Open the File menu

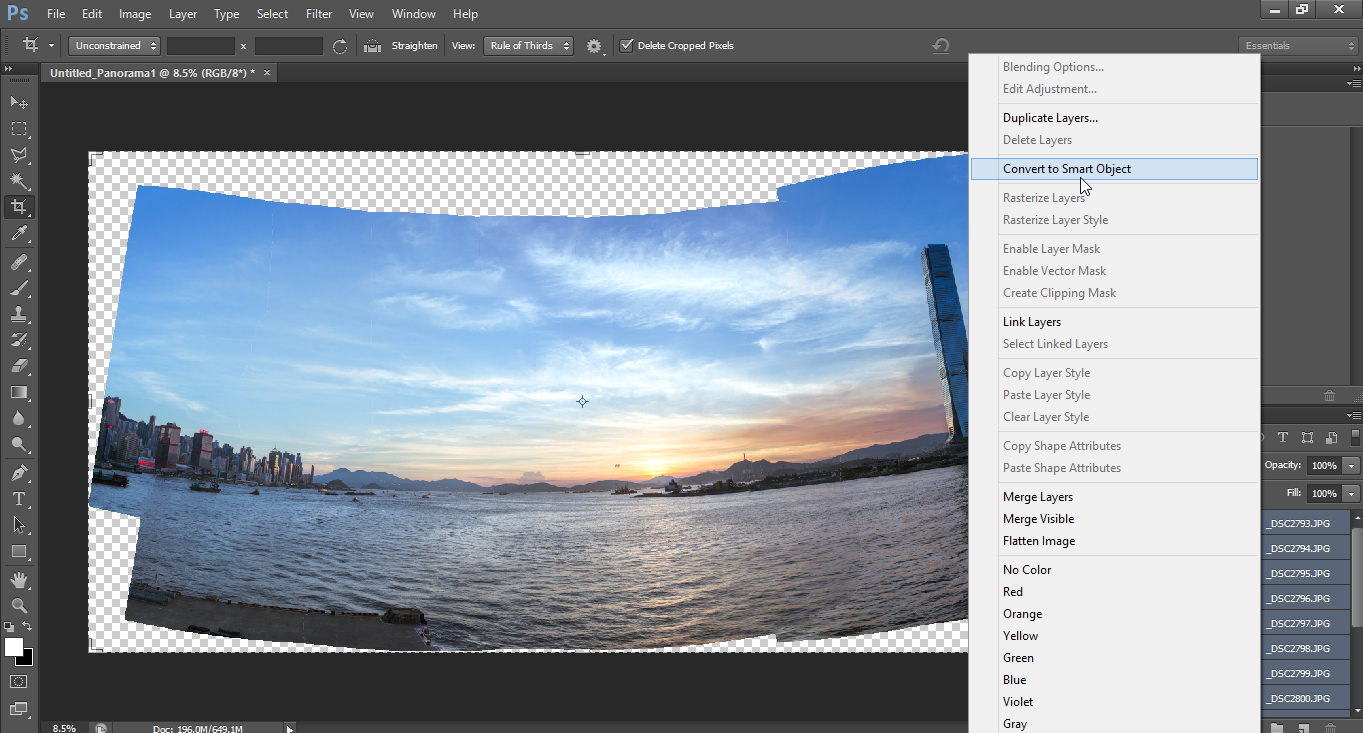pyautogui.click(x=56, y=14)
